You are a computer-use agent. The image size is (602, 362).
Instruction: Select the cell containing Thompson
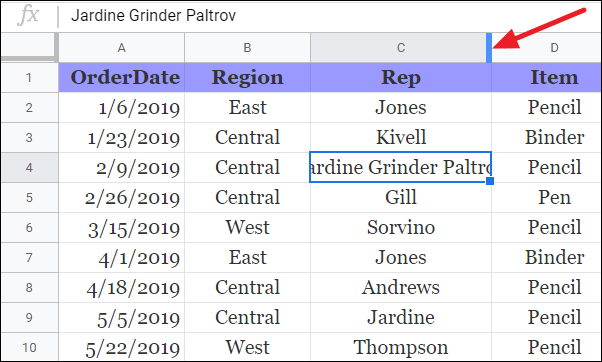coord(401,347)
